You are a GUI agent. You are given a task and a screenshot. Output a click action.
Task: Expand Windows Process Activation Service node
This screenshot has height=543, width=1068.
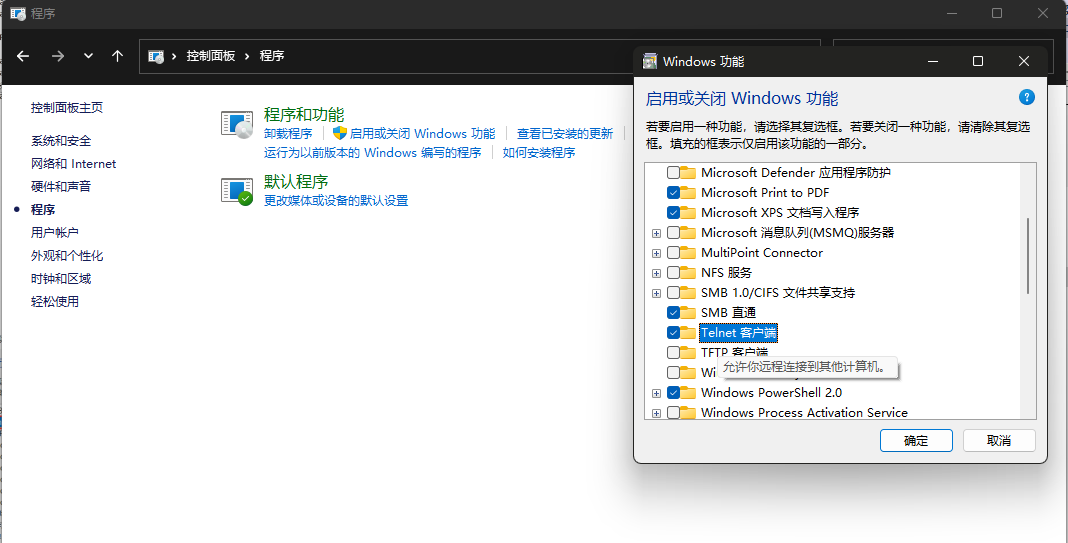pos(656,413)
